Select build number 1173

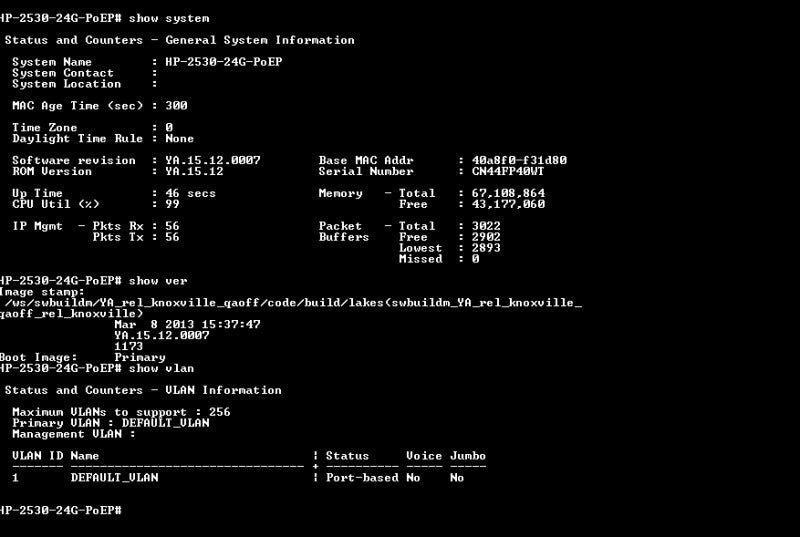[129, 346]
